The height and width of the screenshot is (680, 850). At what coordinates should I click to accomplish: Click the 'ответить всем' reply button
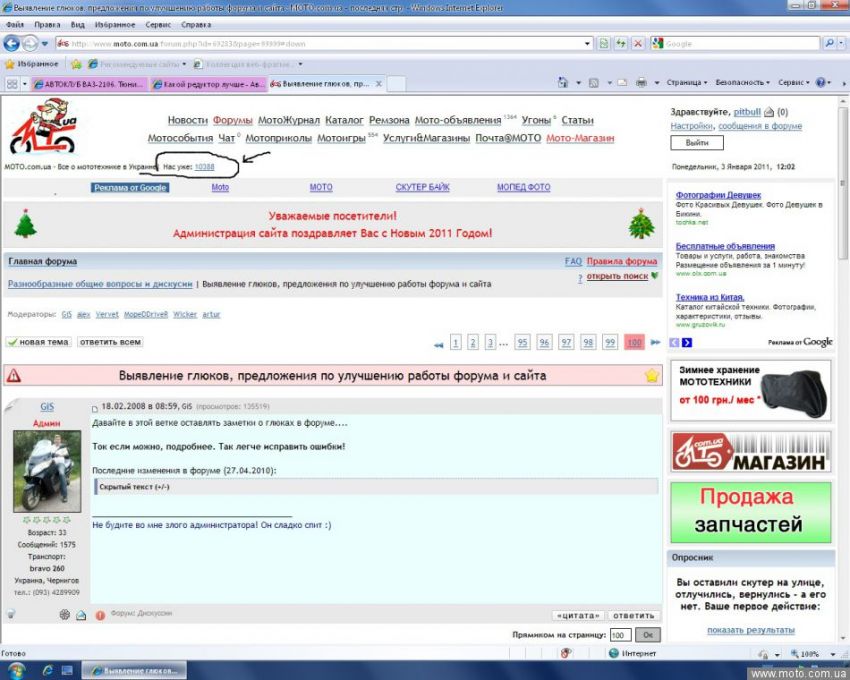[x=110, y=342]
